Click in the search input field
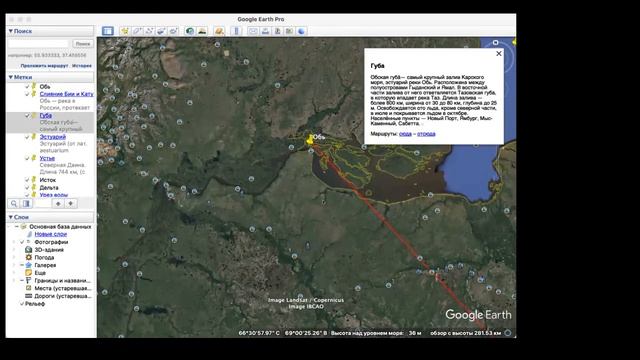 pyautogui.click(x=38, y=44)
